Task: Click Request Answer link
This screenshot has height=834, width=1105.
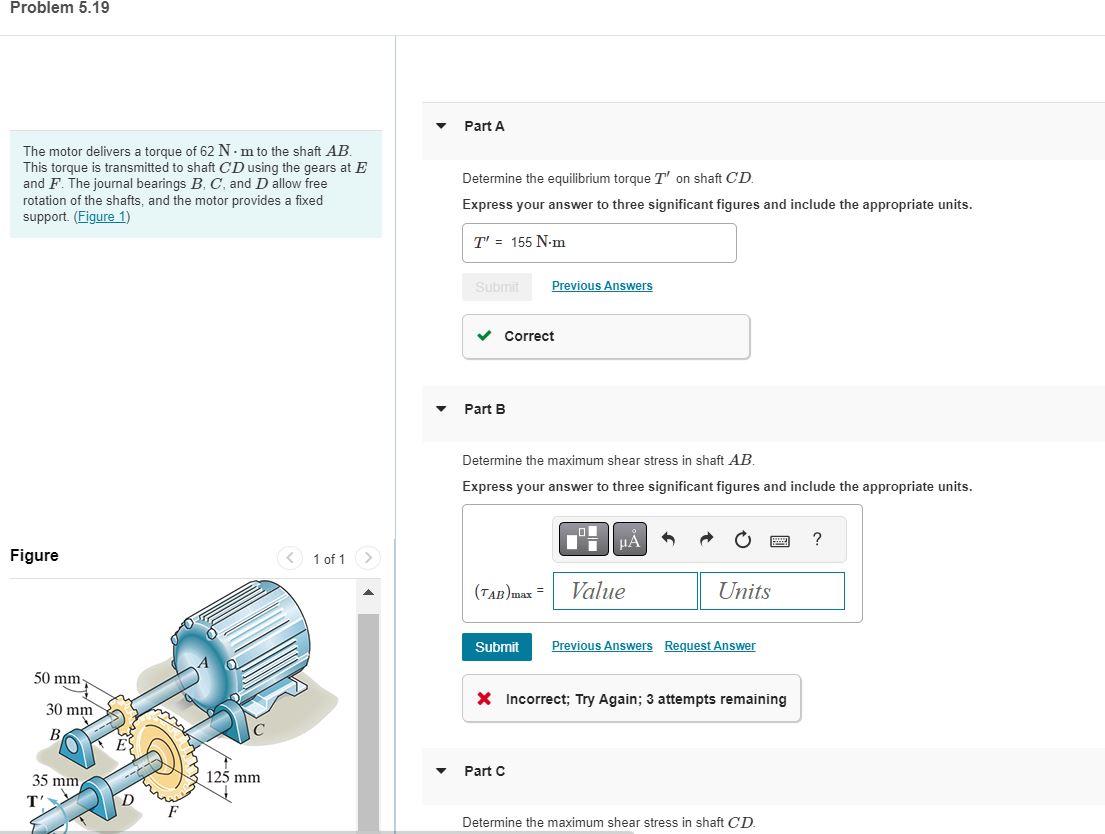Action: click(710, 646)
